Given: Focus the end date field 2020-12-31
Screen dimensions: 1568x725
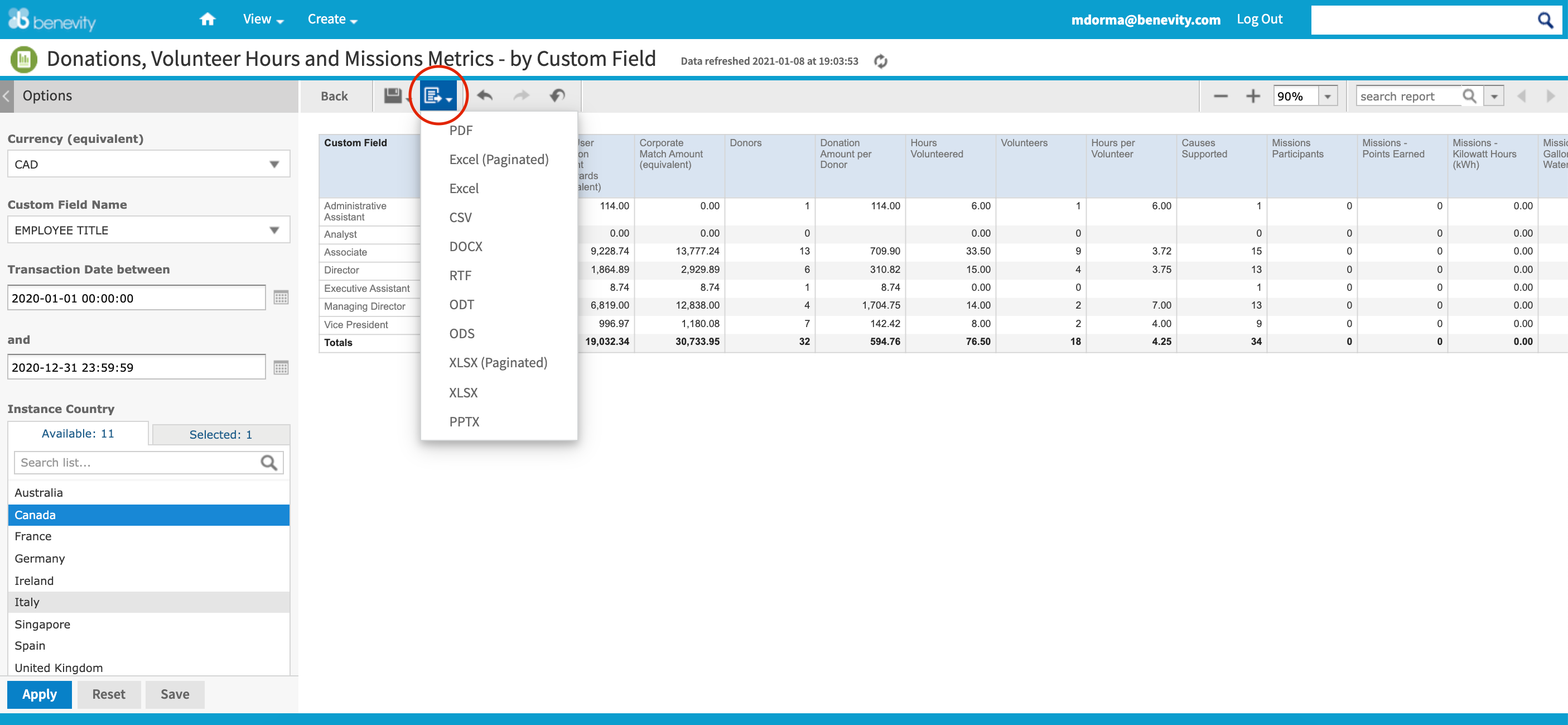Looking at the screenshot, I should click(x=136, y=367).
